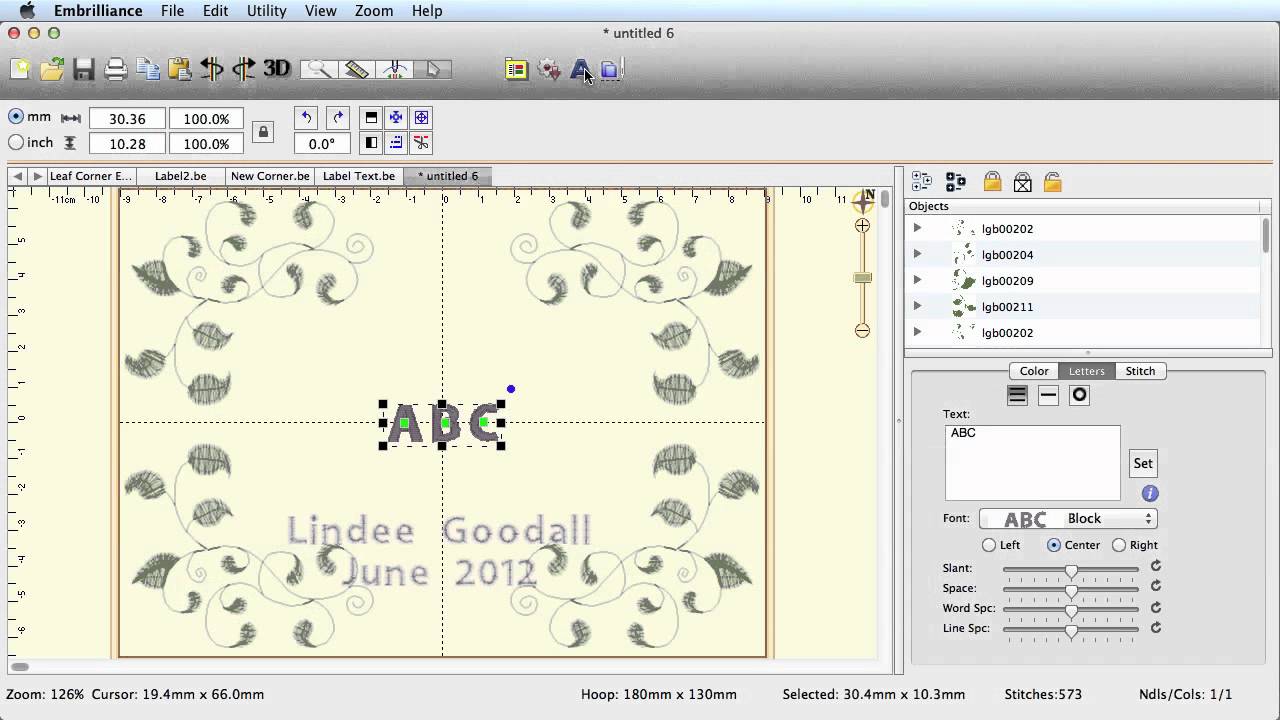Click the scissors cut stitches icon
Image resolution: width=1280 pixels, height=720 pixels.
click(421, 143)
